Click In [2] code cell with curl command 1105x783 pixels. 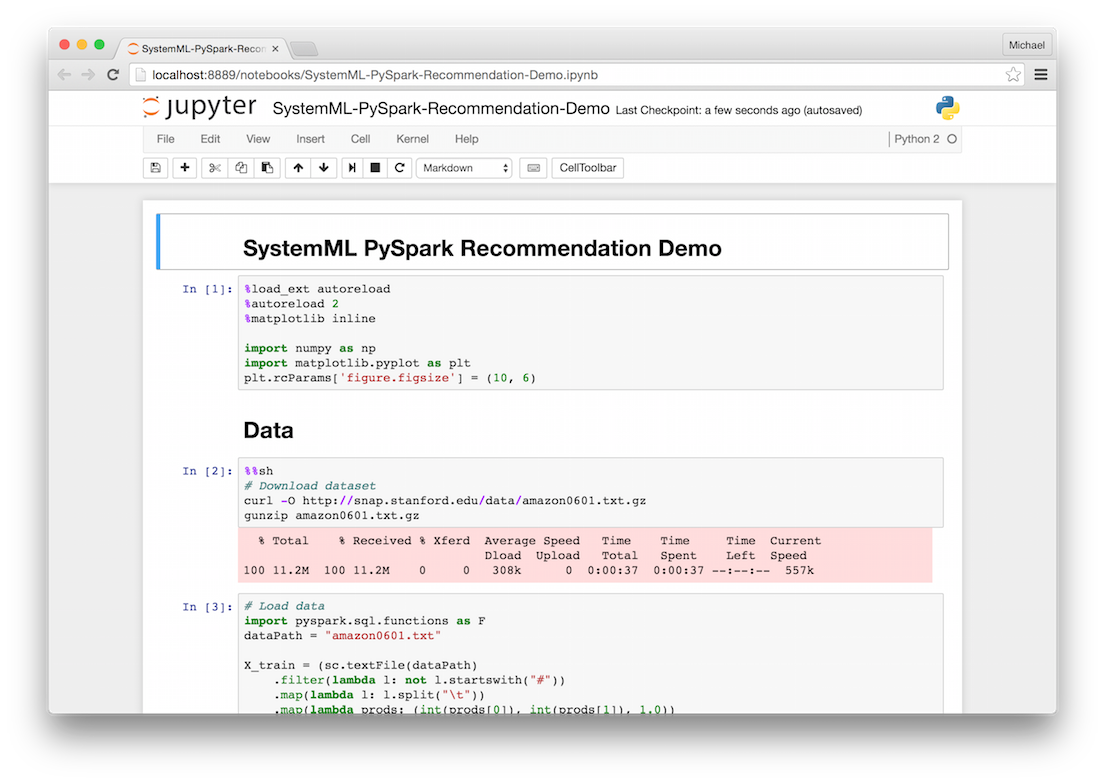pyautogui.click(x=591, y=493)
